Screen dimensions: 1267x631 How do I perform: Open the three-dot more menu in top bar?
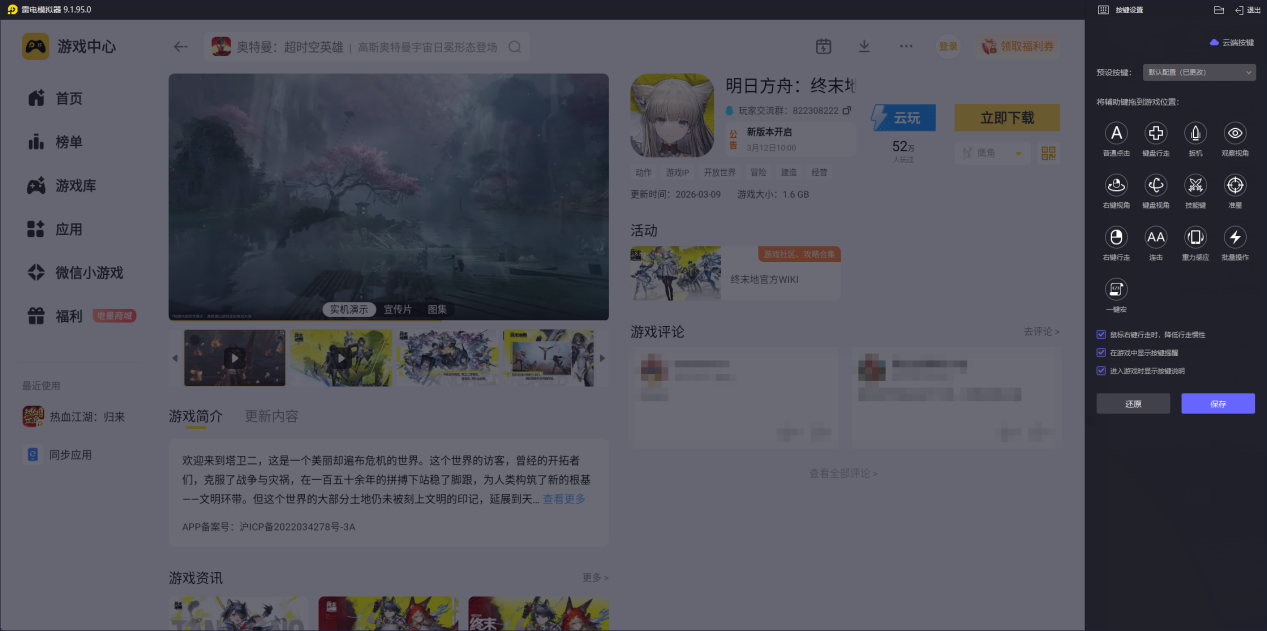[906, 46]
